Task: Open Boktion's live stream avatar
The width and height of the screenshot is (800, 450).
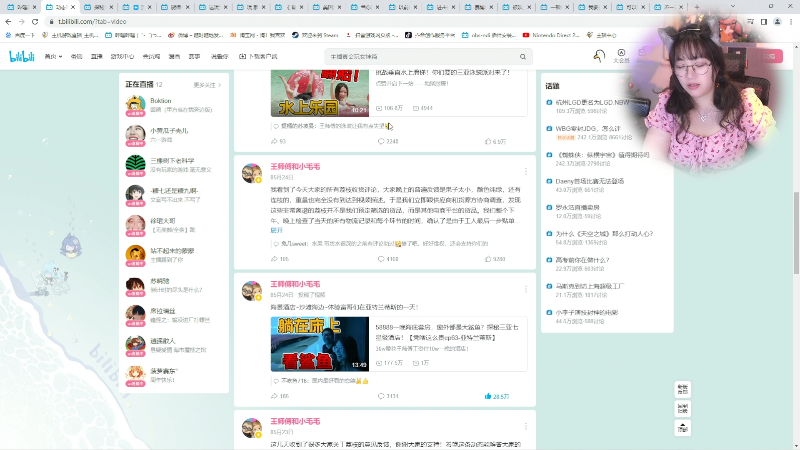Action: pyautogui.click(x=135, y=105)
